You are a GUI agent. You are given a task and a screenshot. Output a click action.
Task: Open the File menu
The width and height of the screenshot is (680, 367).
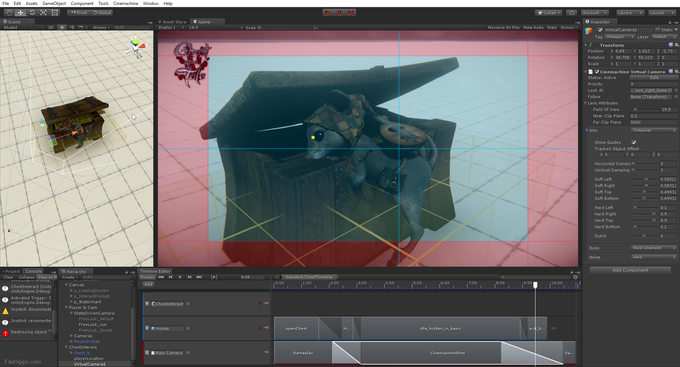coord(6,3)
